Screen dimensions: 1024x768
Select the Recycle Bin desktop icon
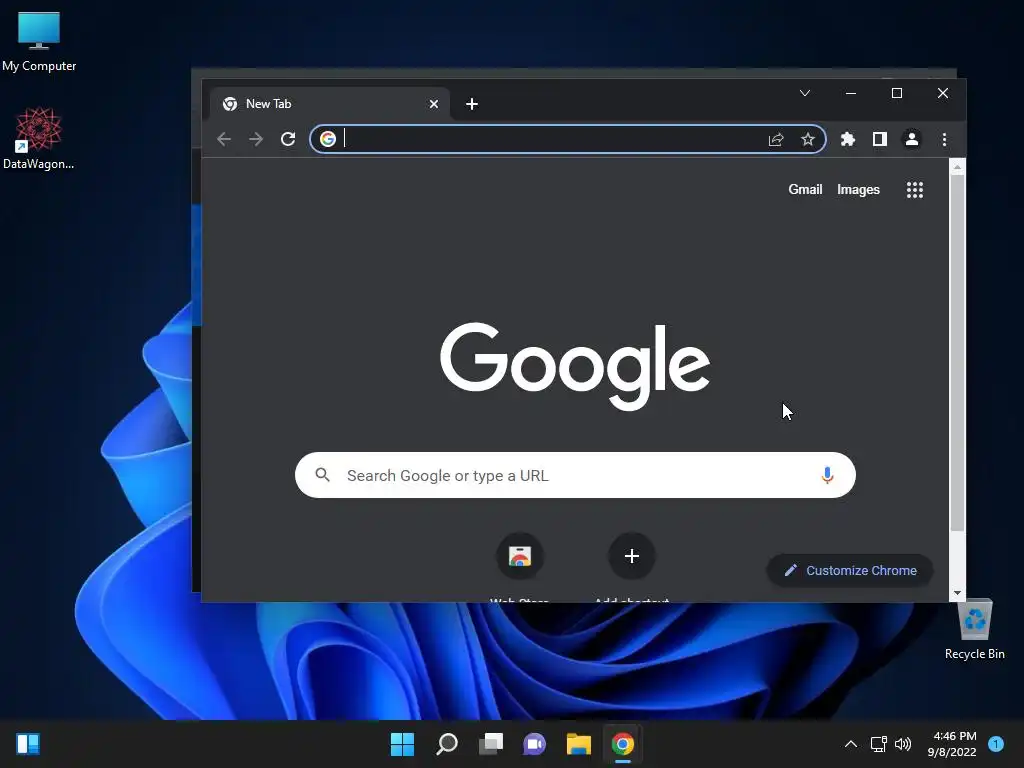pos(974,629)
